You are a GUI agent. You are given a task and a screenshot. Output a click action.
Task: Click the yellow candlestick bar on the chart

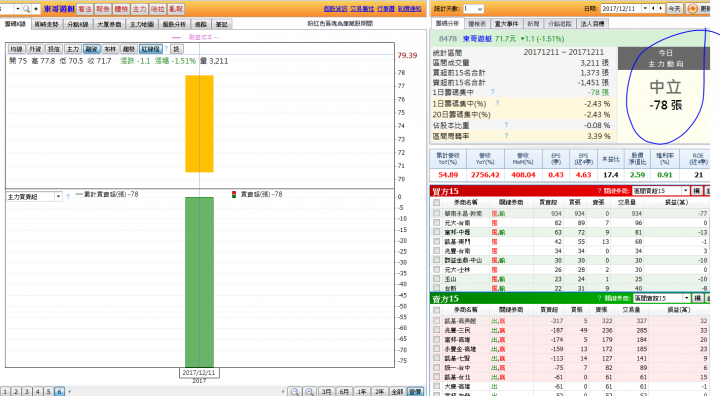pyautogui.click(x=199, y=124)
